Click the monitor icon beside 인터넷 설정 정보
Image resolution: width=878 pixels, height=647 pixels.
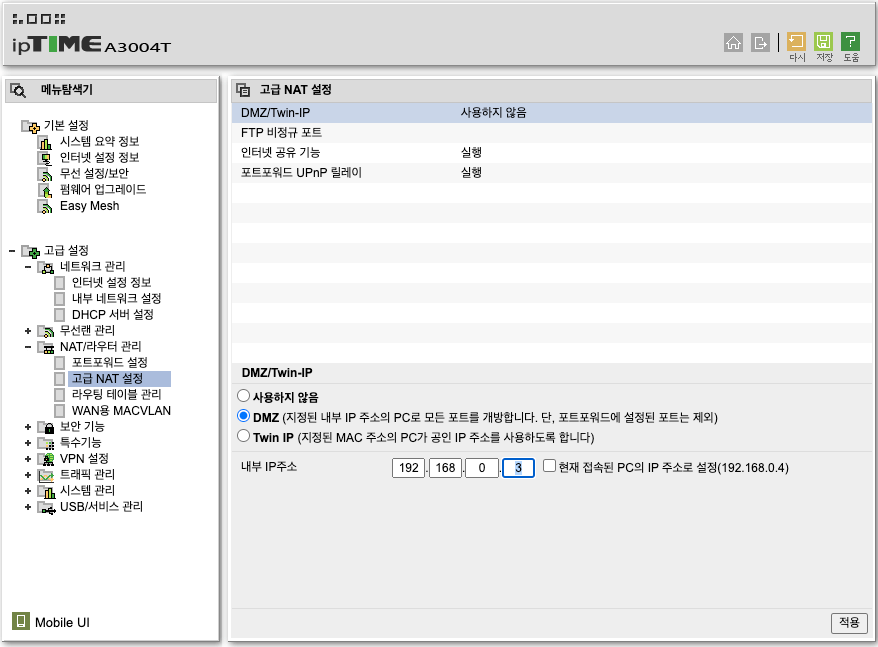(x=45, y=159)
